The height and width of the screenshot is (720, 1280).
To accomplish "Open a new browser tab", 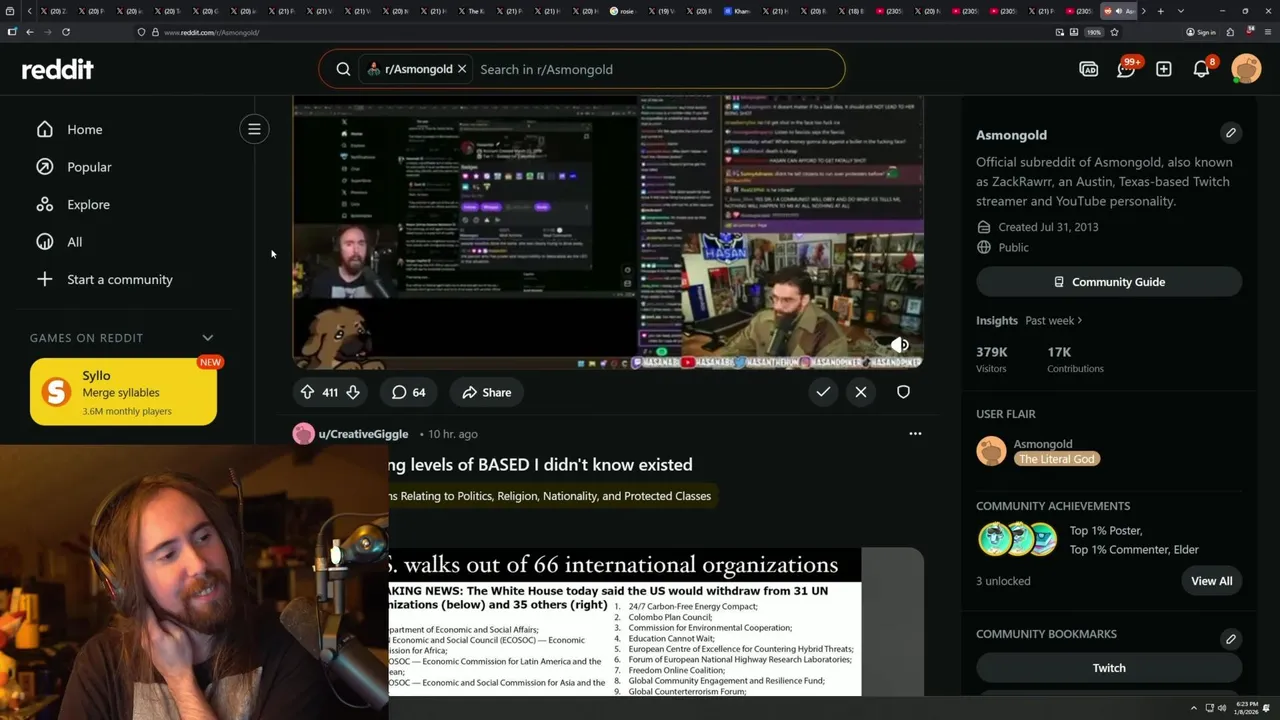I will coord(1160,11).
